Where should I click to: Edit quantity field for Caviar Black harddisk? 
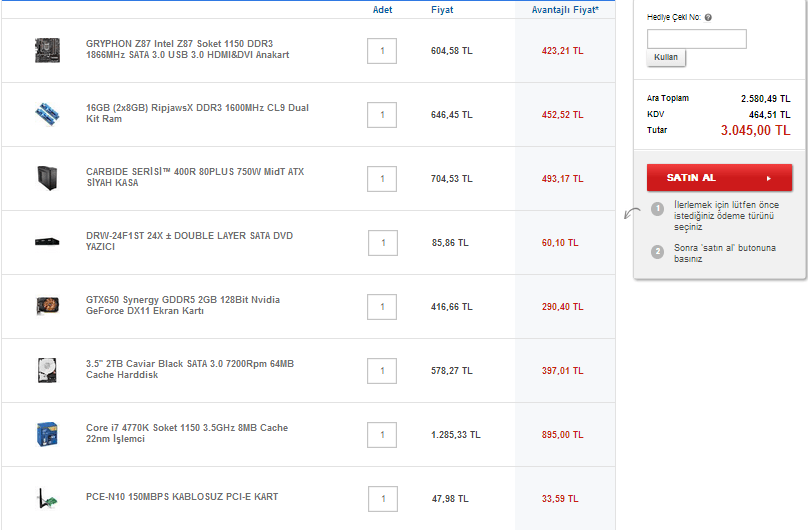pos(382,371)
